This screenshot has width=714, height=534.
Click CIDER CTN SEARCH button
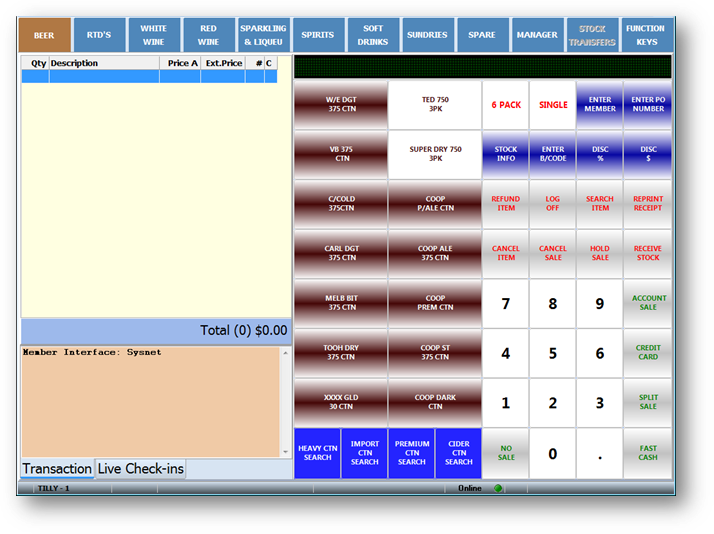point(458,453)
